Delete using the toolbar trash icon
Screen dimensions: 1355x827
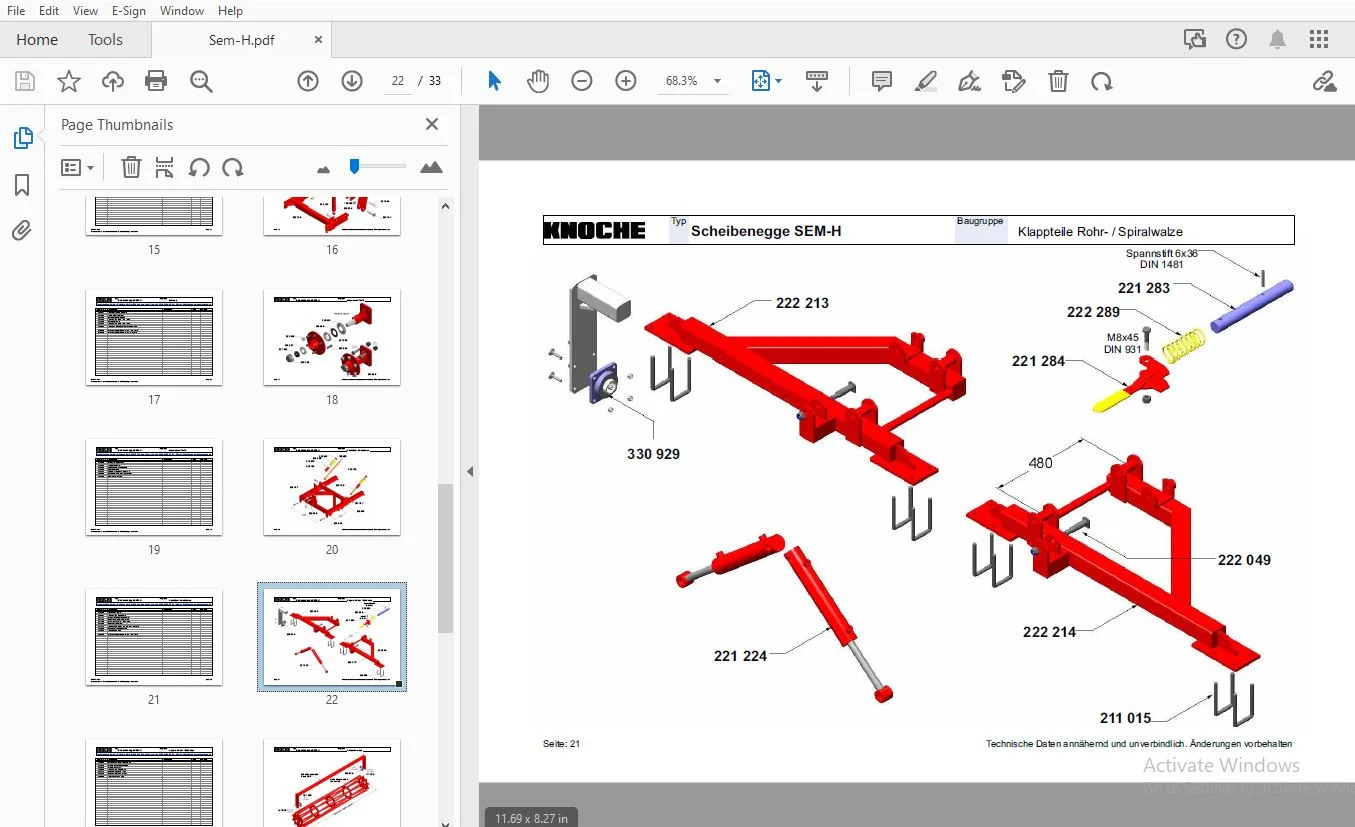point(1058,81)
